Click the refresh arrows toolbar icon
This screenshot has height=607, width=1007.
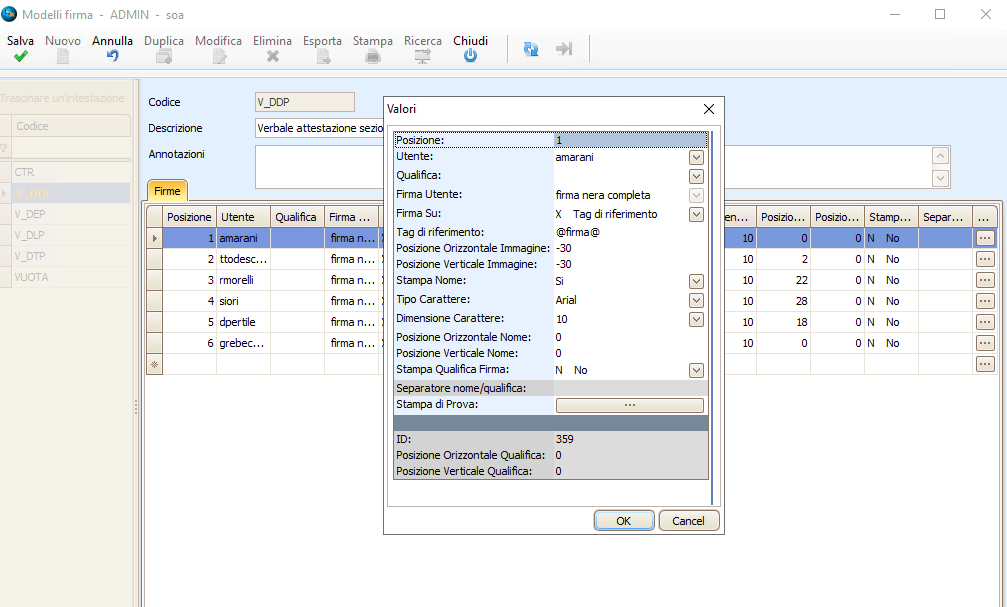tap(531, 49)
